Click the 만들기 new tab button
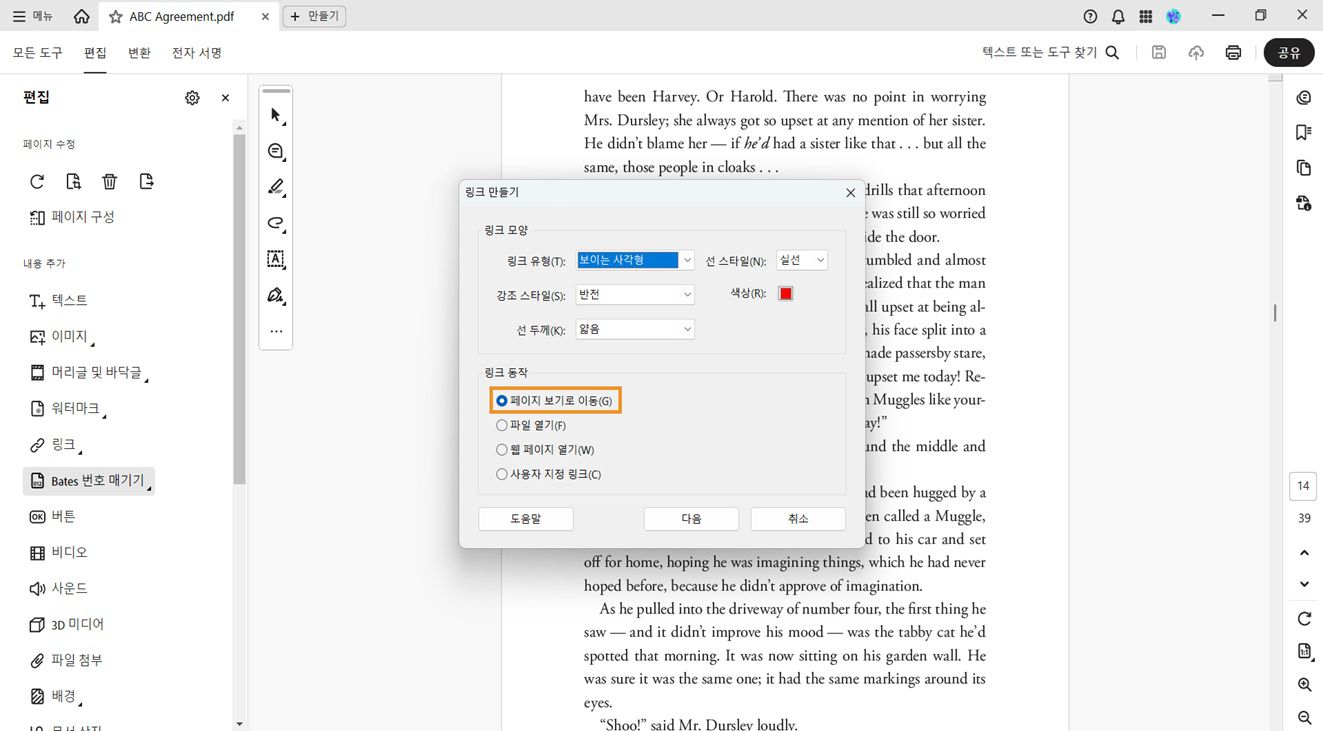Viewport: 1323px width, 731px height. [314, 17]
